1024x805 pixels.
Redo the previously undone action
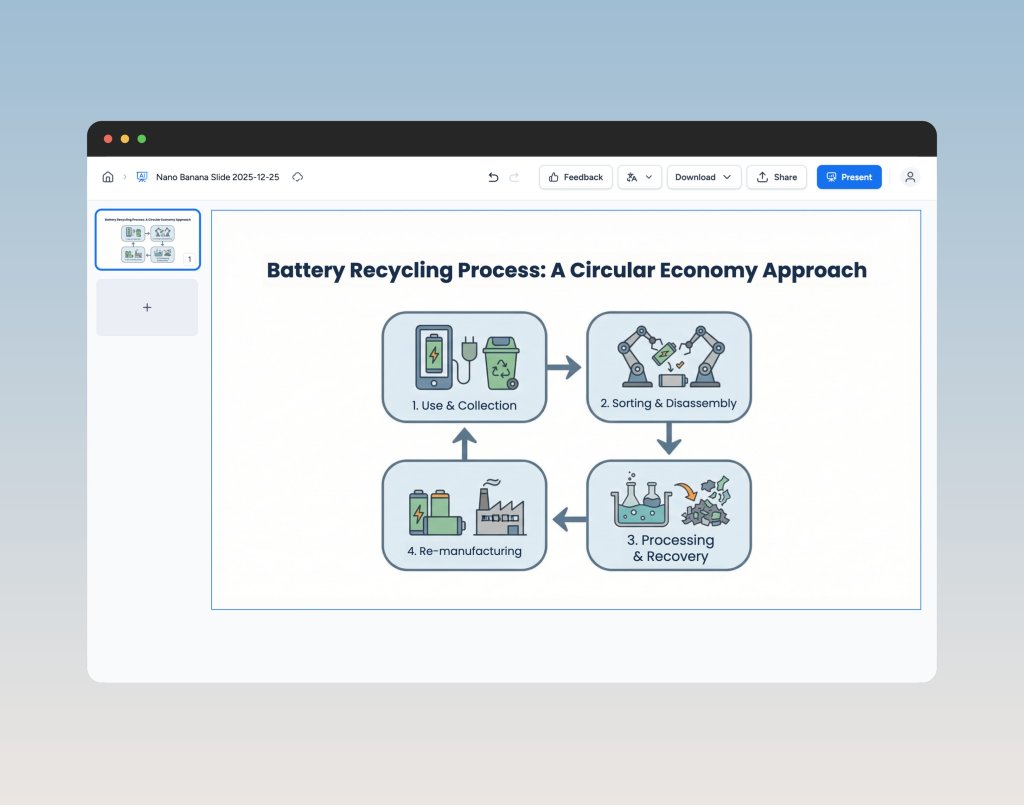pos(514,177)
